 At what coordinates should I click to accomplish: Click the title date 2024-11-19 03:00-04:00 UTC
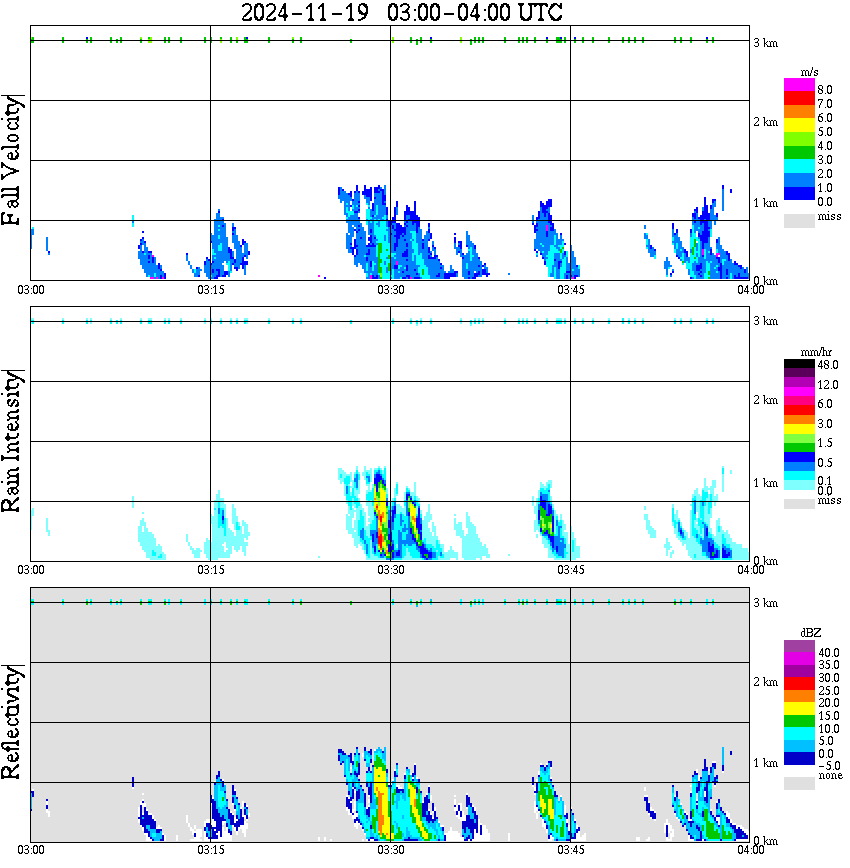pyautogui.click(x=401, y=12)
